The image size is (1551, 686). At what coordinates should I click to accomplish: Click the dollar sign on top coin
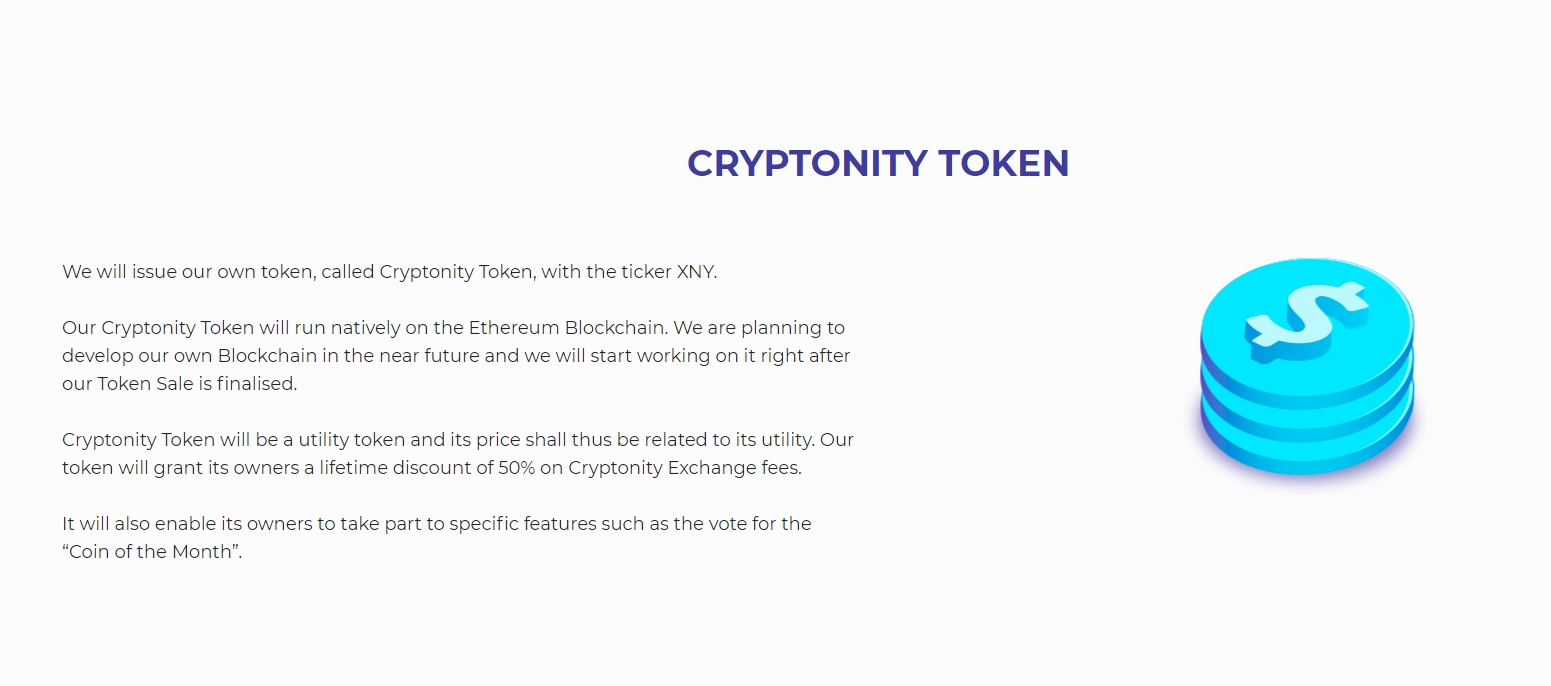click(1306, 316)
